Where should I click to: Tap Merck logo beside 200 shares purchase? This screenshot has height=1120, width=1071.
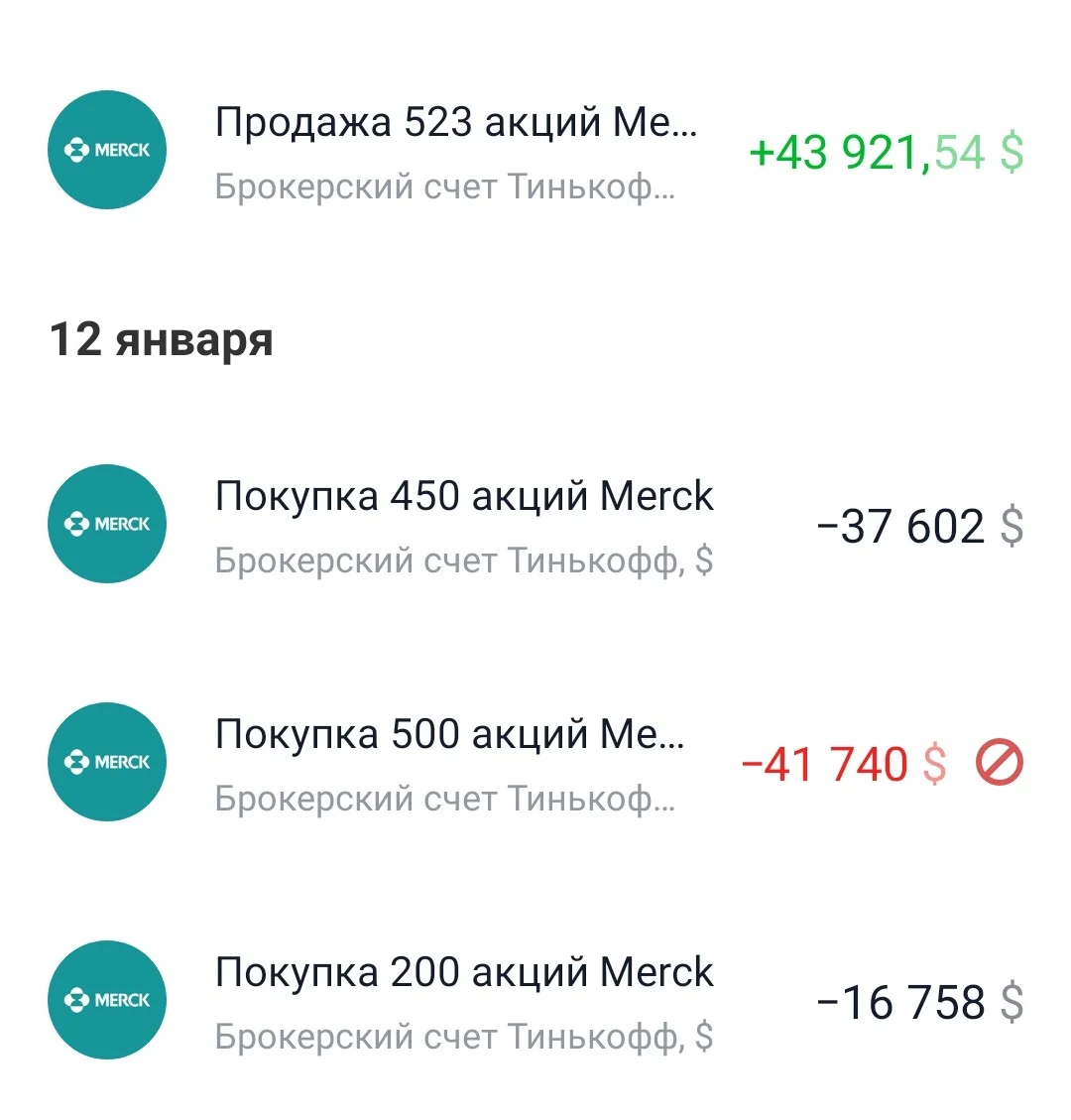pos(107,999)
